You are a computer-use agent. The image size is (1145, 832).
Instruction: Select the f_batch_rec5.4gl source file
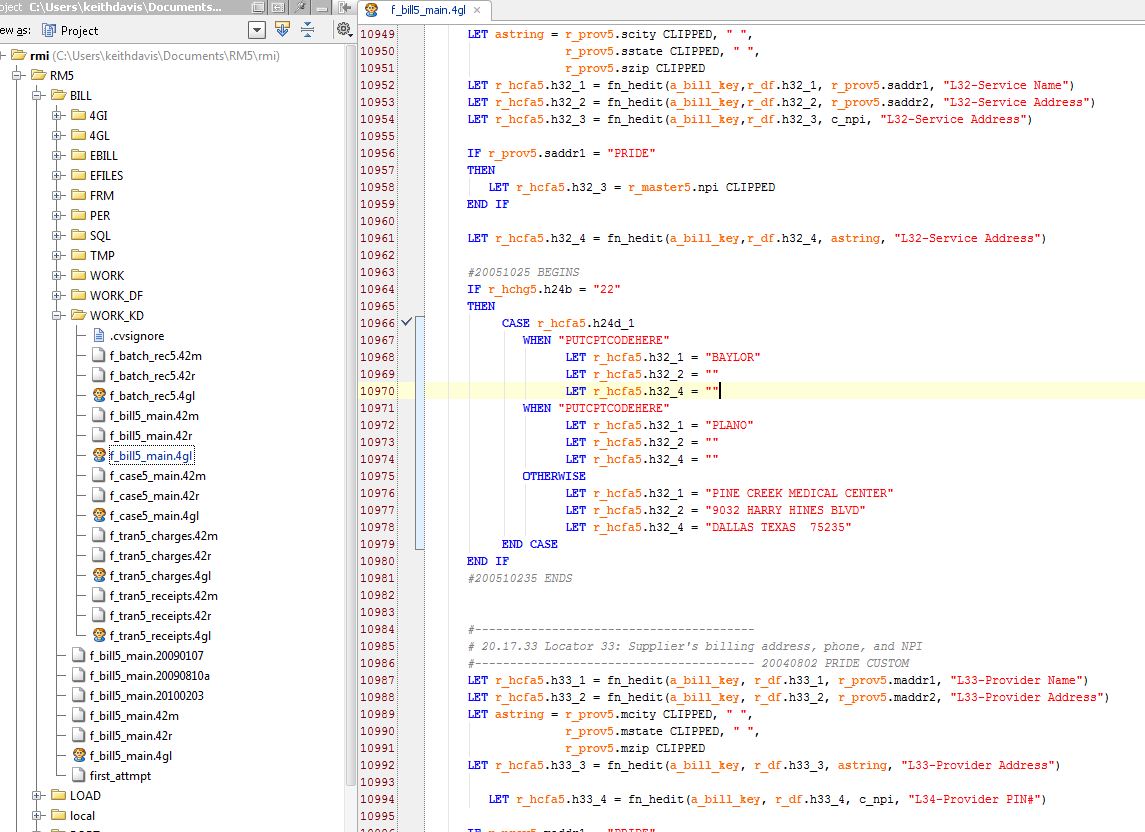[x=152, y=395]
